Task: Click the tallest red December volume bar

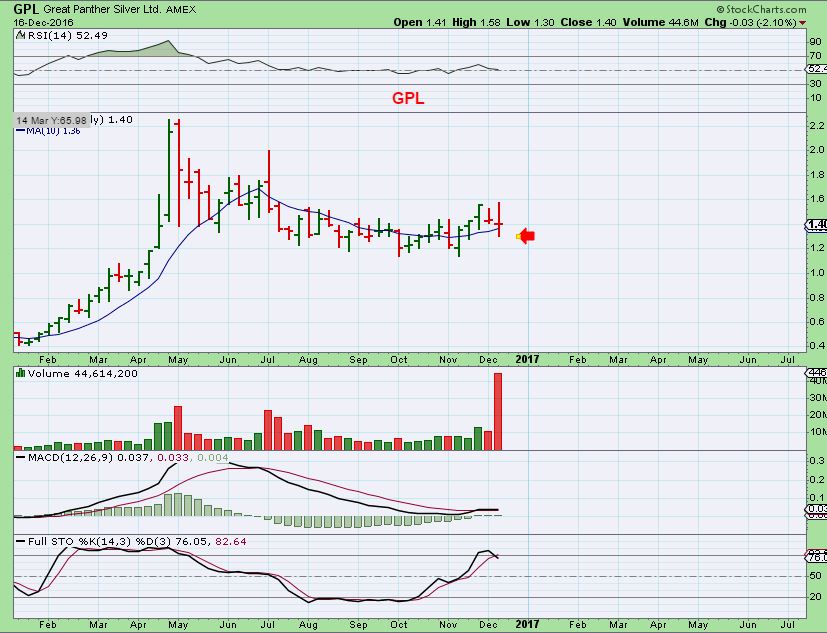Action: [497, 411]
